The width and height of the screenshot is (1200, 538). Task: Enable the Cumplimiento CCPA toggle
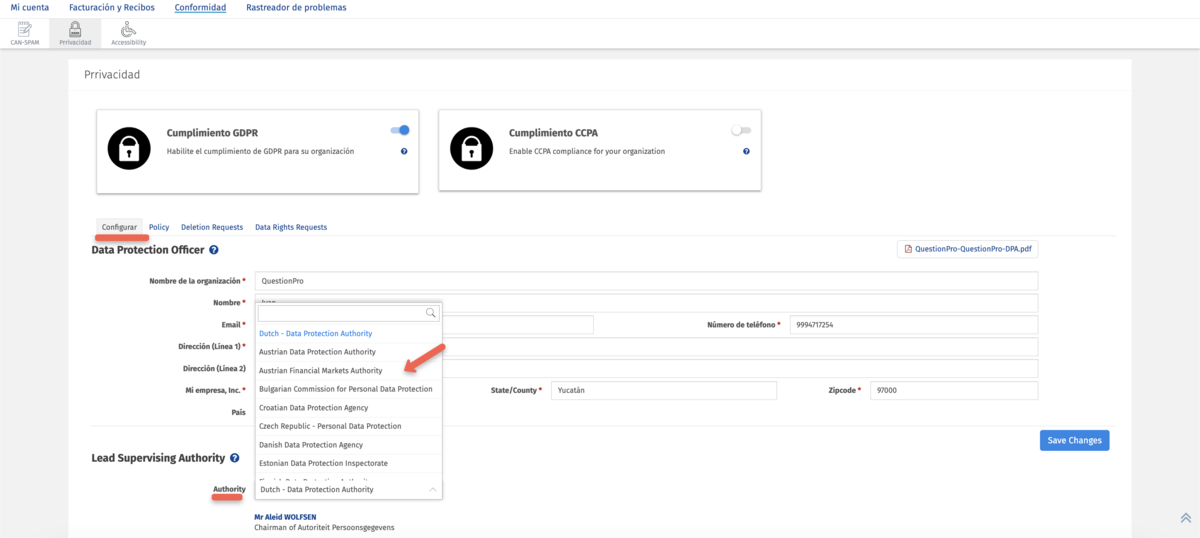point(741,130)
